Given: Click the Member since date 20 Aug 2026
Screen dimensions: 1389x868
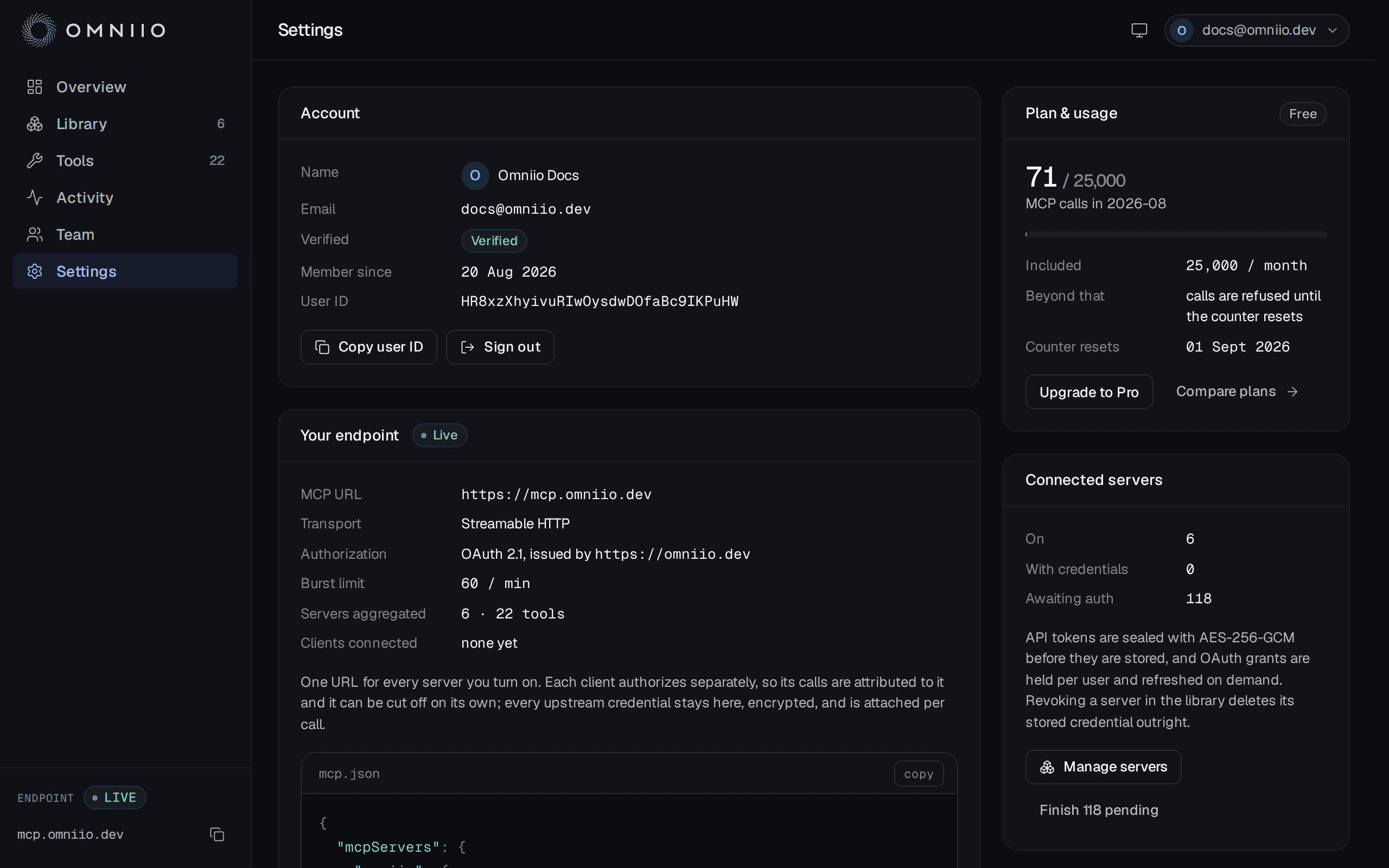Looking at the screenshot, I should 508,272.
